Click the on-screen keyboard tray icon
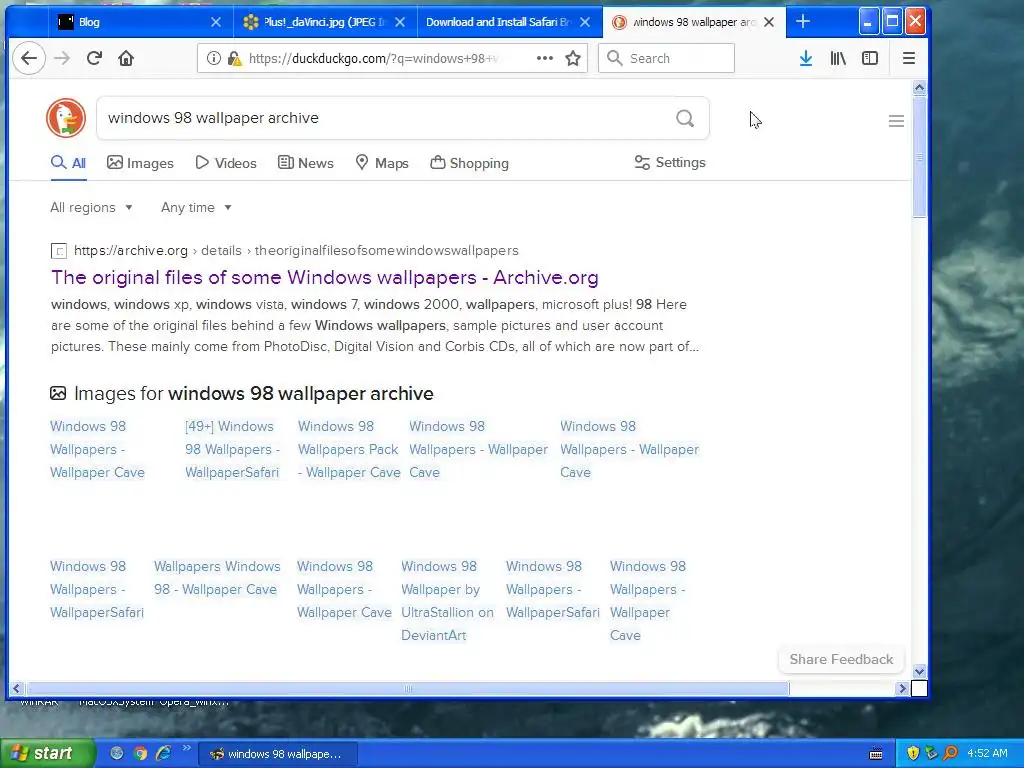 pyautogui.click(x=876, y=754)
